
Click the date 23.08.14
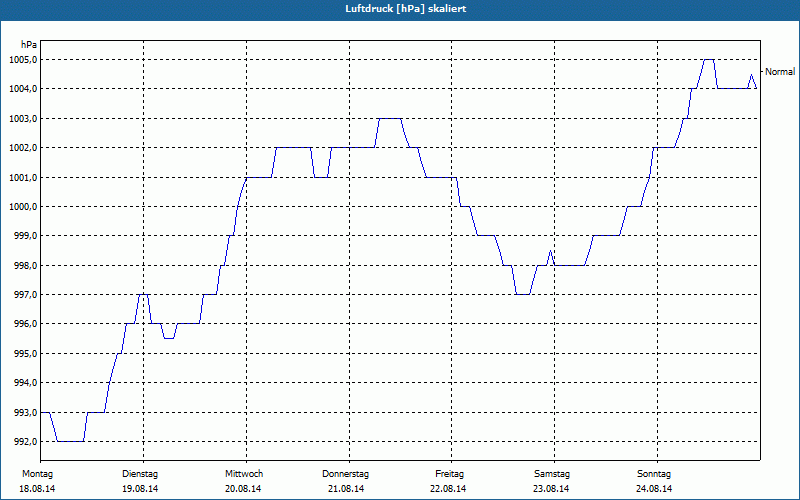tap(551, 489)
